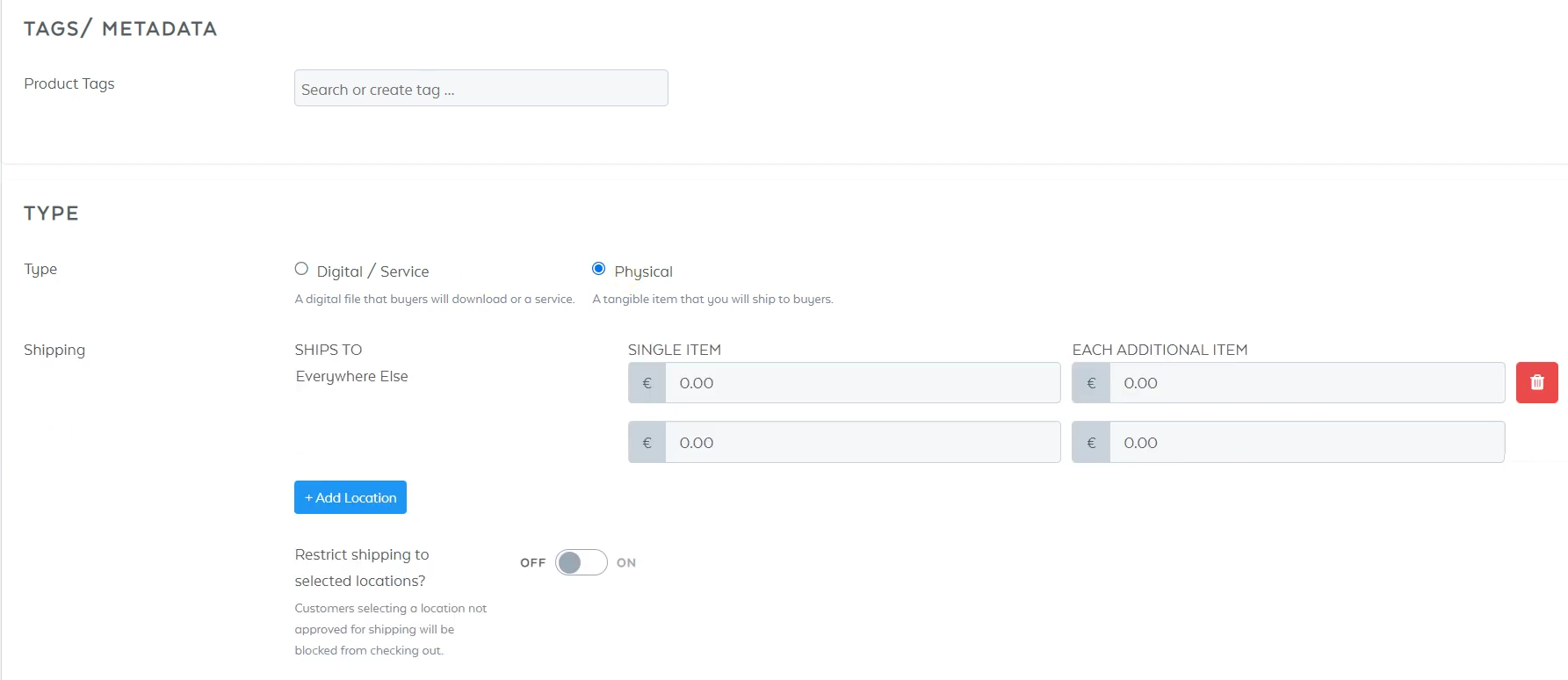The height and width of the screenshot is (680, 1568).
Task: Select the Digital / Service radio button
Action: tap(301, 269)
